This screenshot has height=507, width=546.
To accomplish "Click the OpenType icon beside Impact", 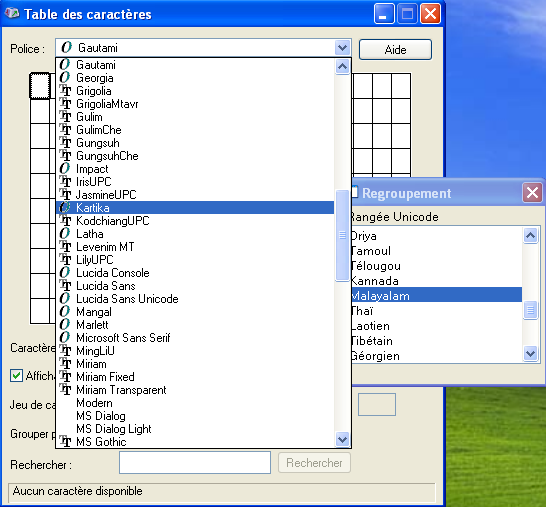I will click(x=65, y=169).
